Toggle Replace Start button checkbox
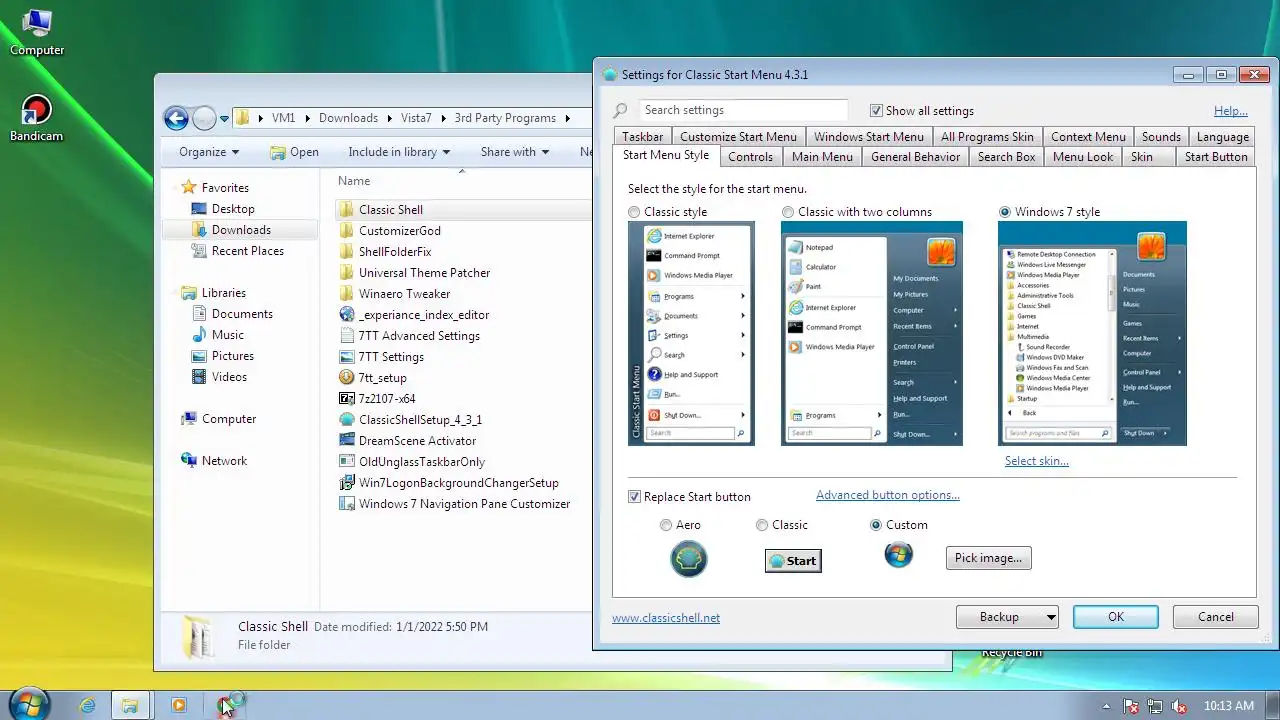The height and width of the screenshot is (720, 1280). pos(634,497)
